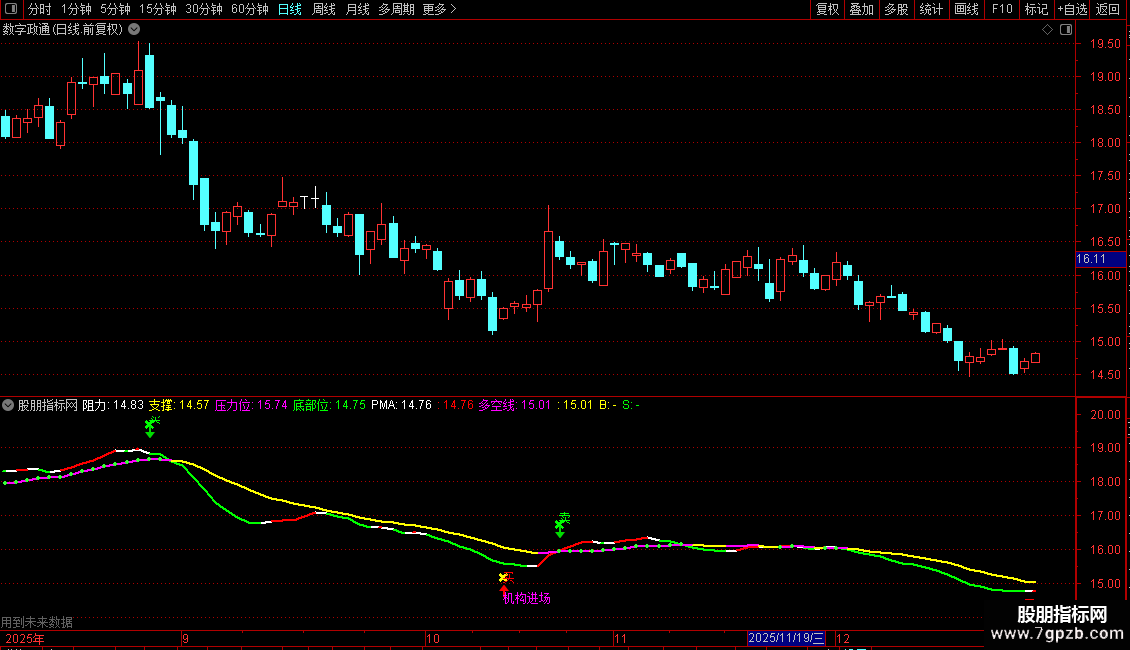Click the 叠加 overlay button

pyautogui.click(x=861, y=9)
